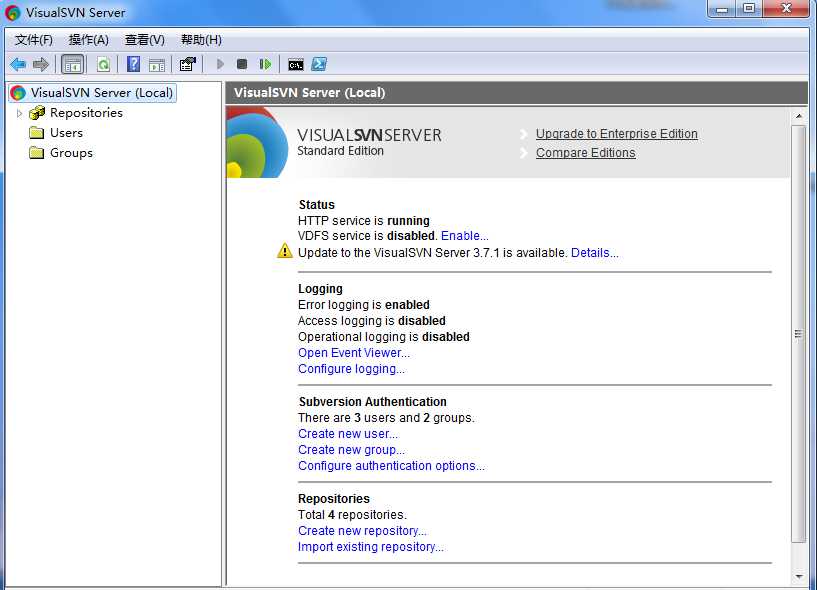Click 'Total 4 repositories.' text
817x590 pixels.
pyautogui.click(x=352, y=514)
